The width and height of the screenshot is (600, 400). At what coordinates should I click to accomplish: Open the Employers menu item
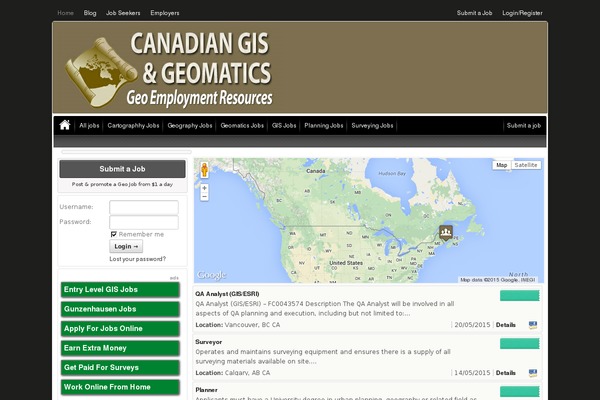(x=165, y=13)
